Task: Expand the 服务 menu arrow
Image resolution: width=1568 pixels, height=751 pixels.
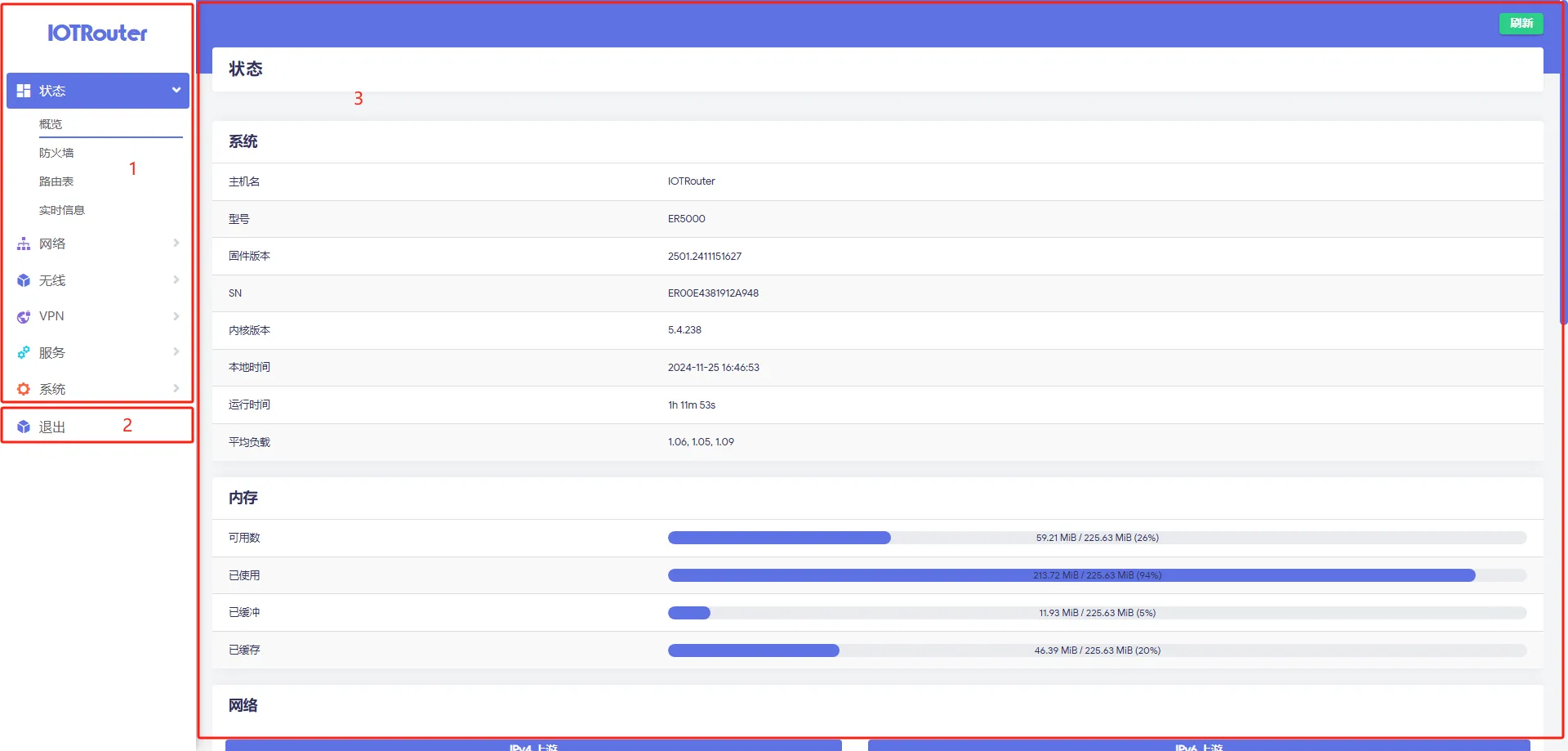Action: [176, 351]
